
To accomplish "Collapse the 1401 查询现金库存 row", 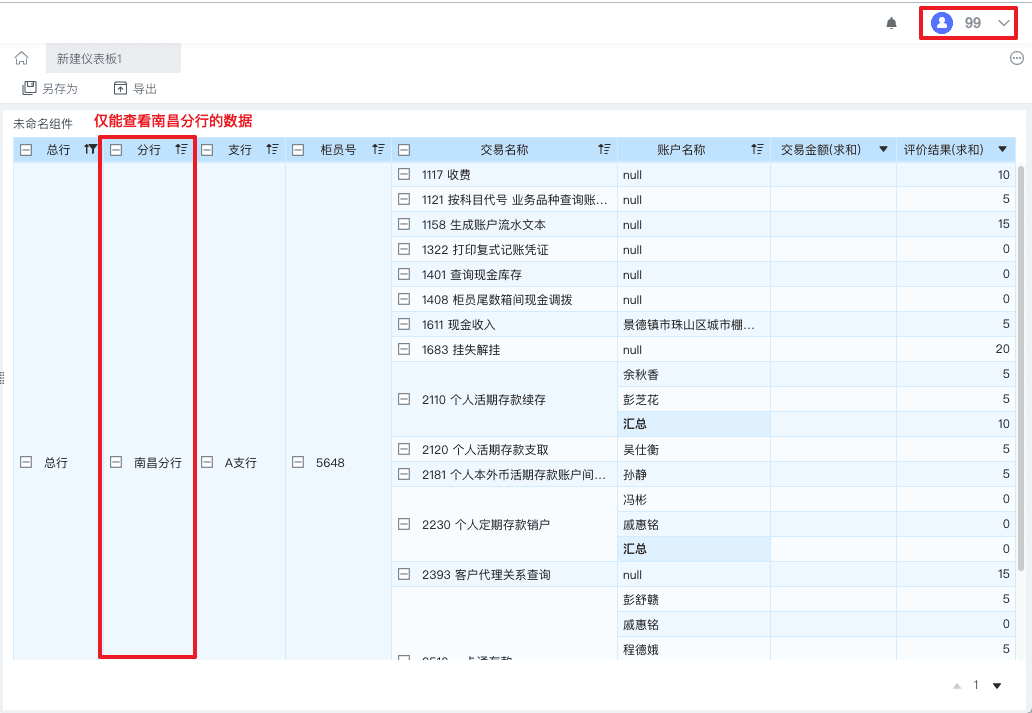I will point(404,275).
